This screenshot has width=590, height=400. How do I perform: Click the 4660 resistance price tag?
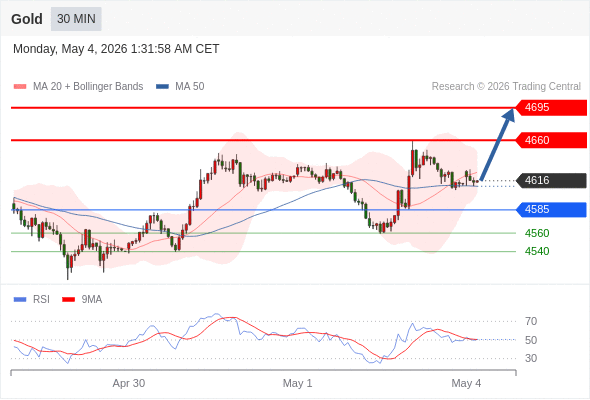tap(550, 140)
